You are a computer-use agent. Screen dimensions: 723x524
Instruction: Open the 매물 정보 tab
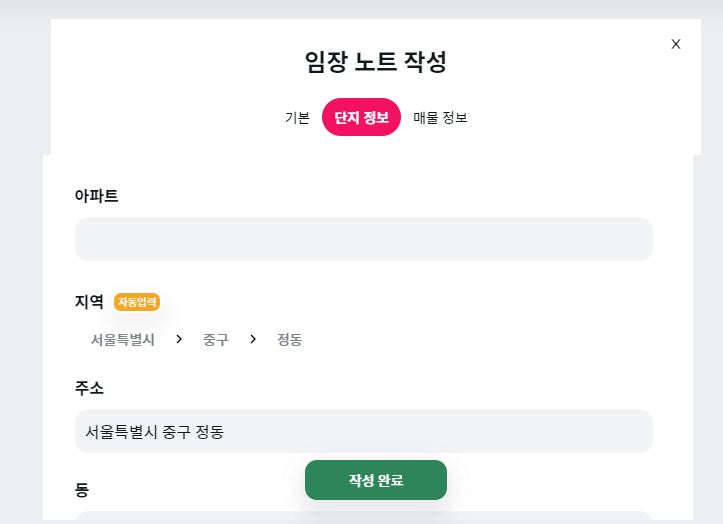(440, 117)
